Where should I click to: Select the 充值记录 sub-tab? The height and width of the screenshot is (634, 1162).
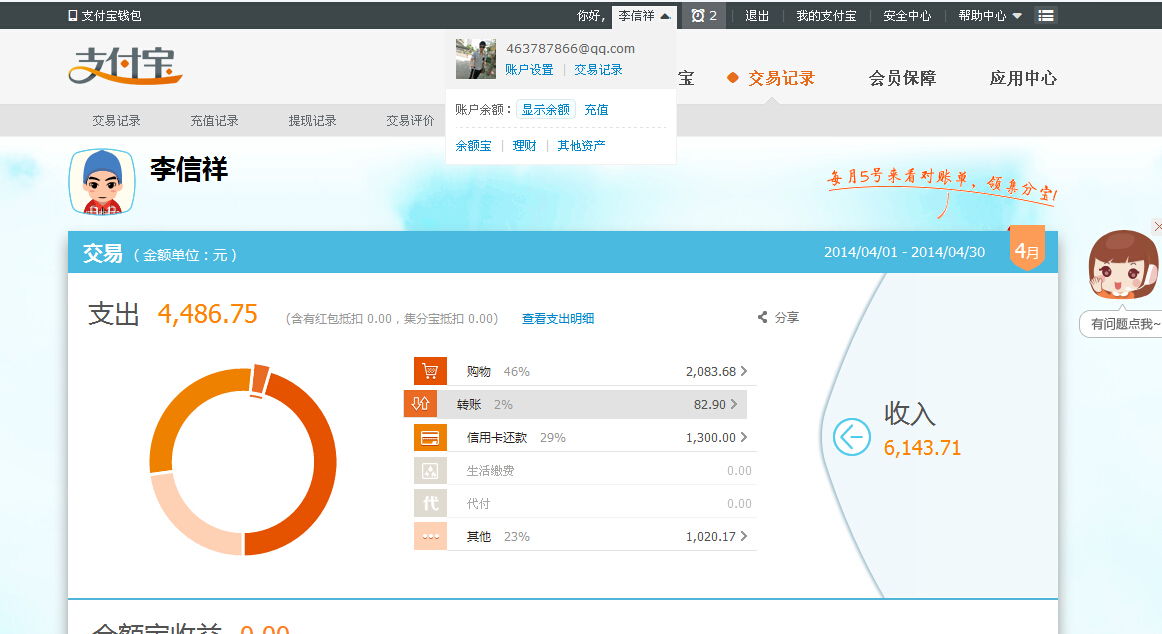(214, 121)
